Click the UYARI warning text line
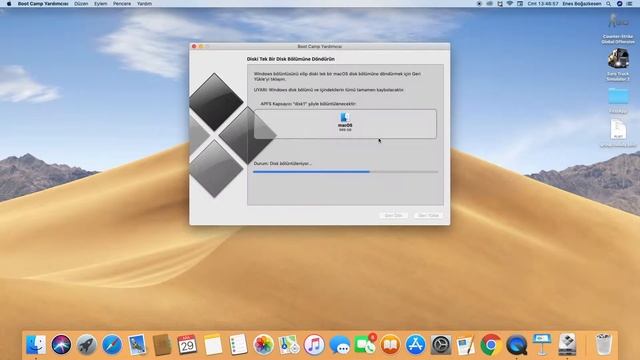The height and width of the screenshot is (360, 640). (x=329, y=90)
